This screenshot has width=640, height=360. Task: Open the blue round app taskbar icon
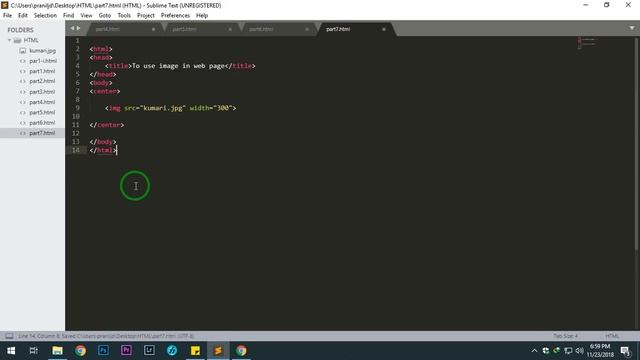coord(172,351)
